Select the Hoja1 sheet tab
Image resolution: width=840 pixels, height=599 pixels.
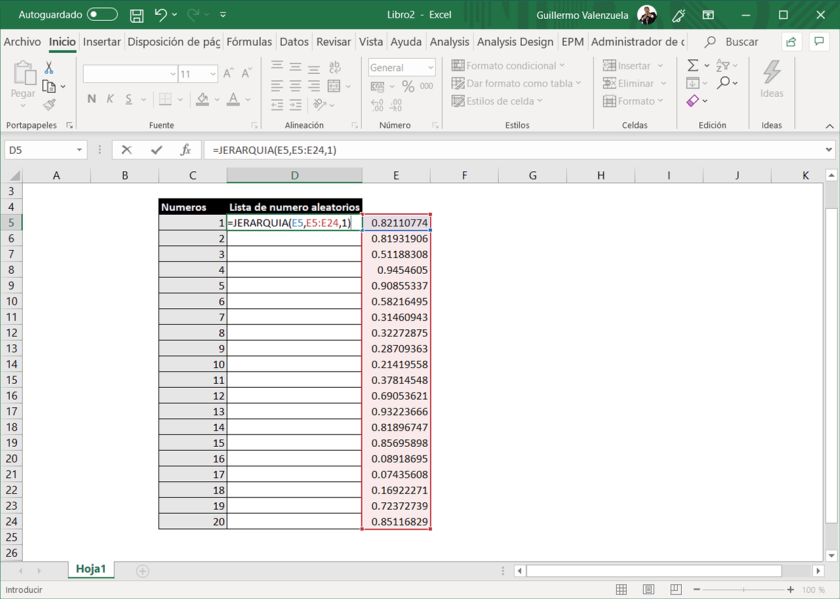[x=90, y=569]
